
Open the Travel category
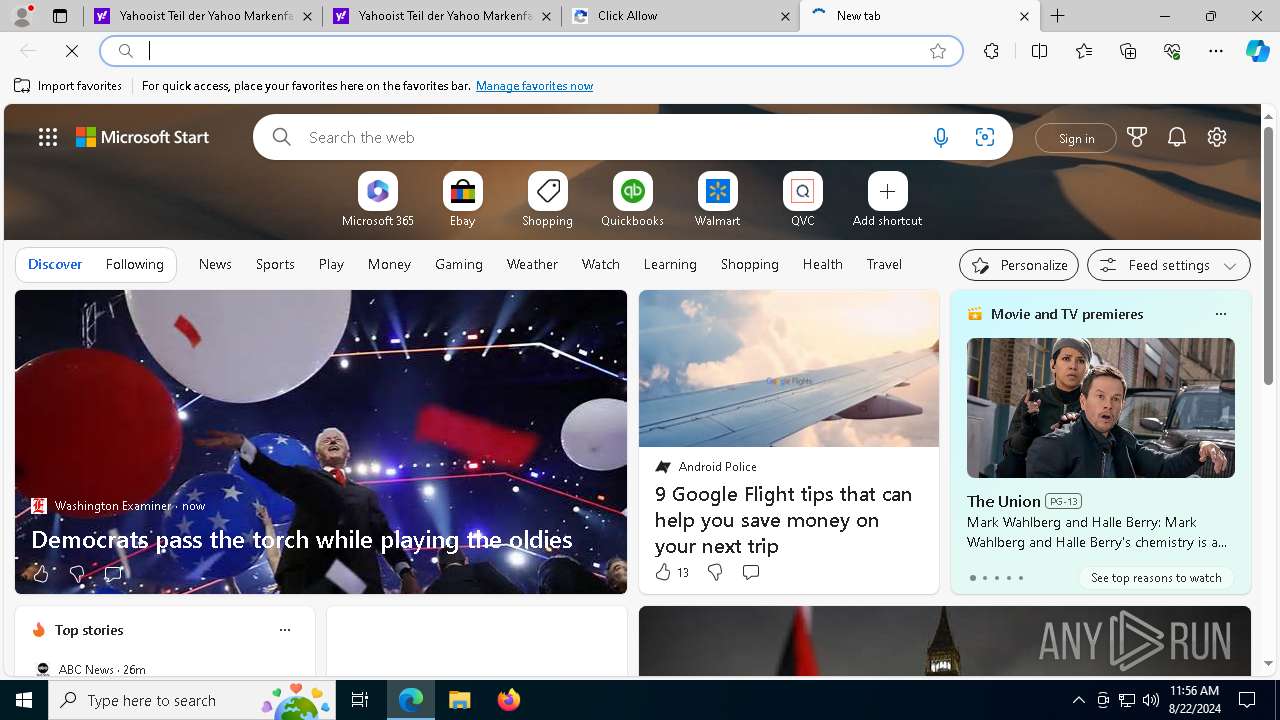coord(884,264)
